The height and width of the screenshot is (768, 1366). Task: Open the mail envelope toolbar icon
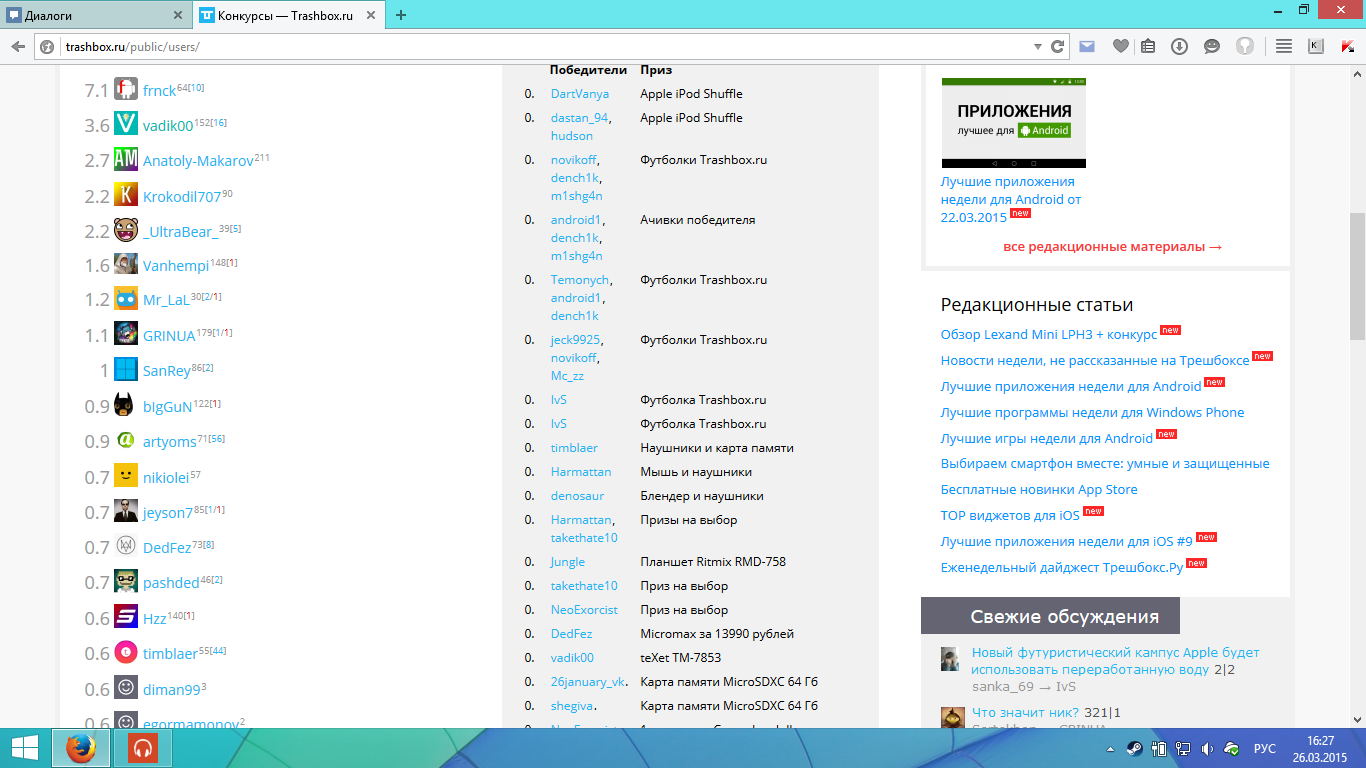[1087, 46]
